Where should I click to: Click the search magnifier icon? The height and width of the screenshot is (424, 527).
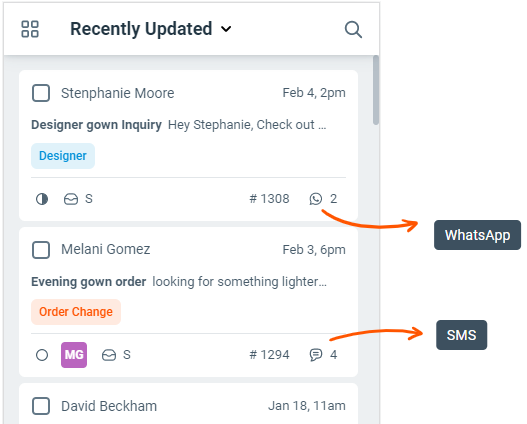353,30
